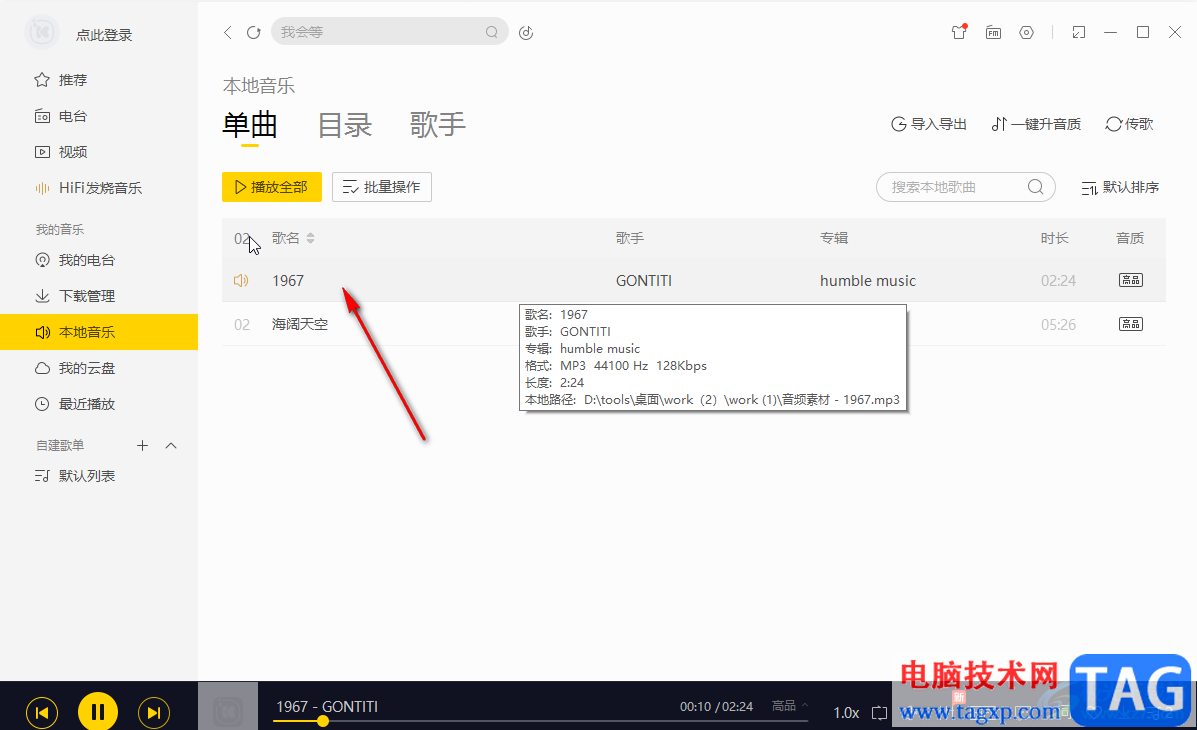
Task: Sort by the 歌名 column header
Action: click(293, 238)
